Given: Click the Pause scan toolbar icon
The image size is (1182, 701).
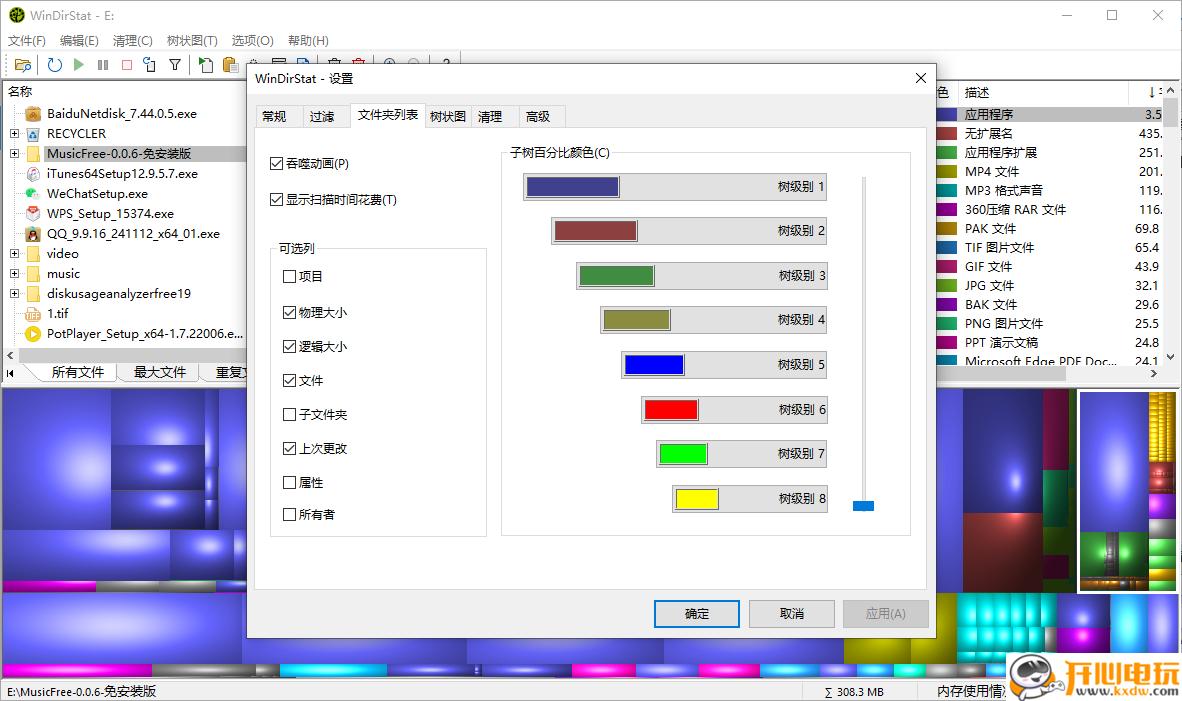Looking at the screenshot, I should tap(103, 64).
